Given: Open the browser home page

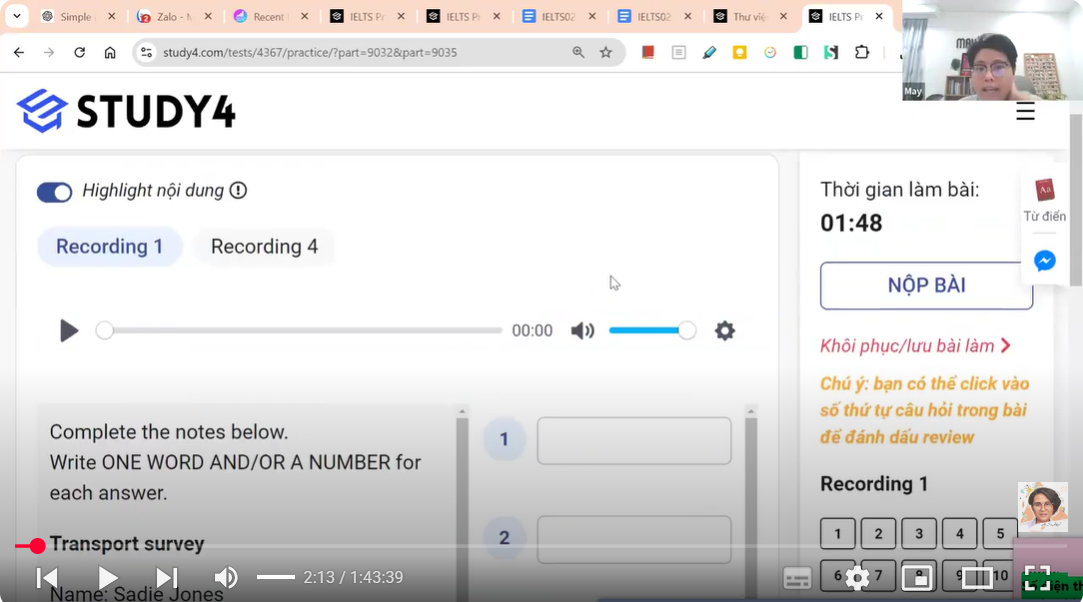Looking at the screenshot, I should point(110,52).
